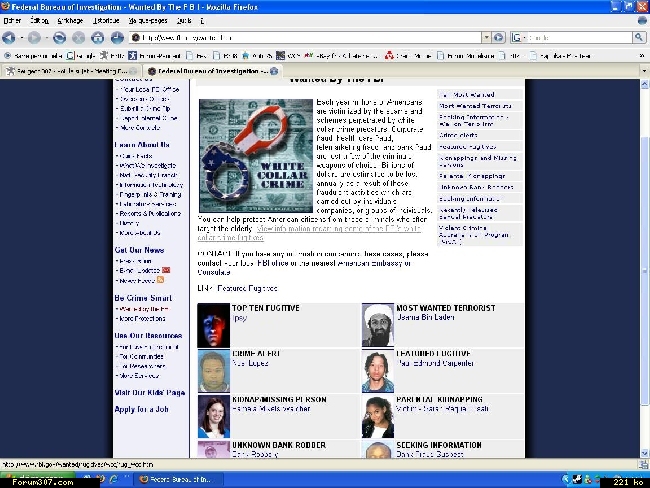Open the Apply for a Job link
The width and height of the screenshot is (650, 488).
141,409
